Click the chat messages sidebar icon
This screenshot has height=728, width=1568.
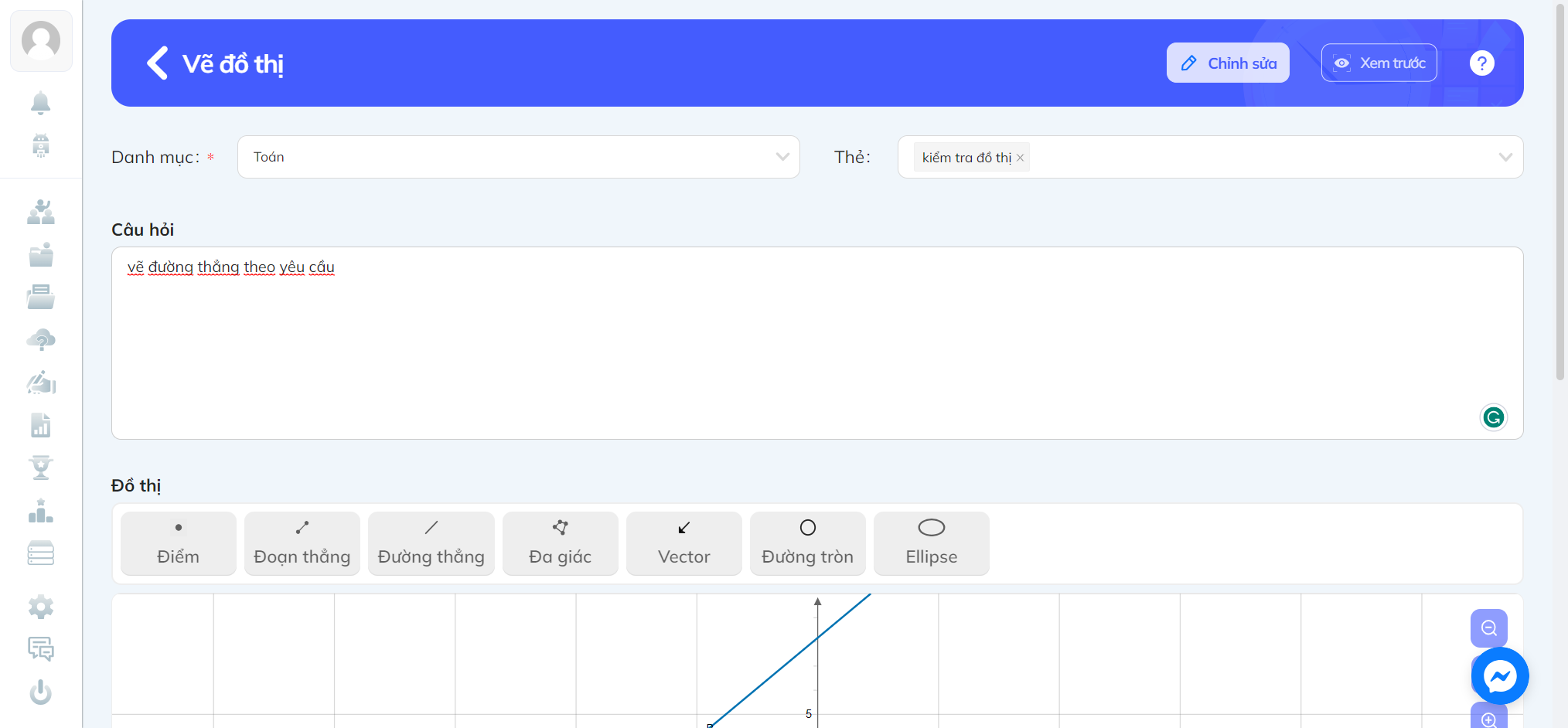coord(41,649)
